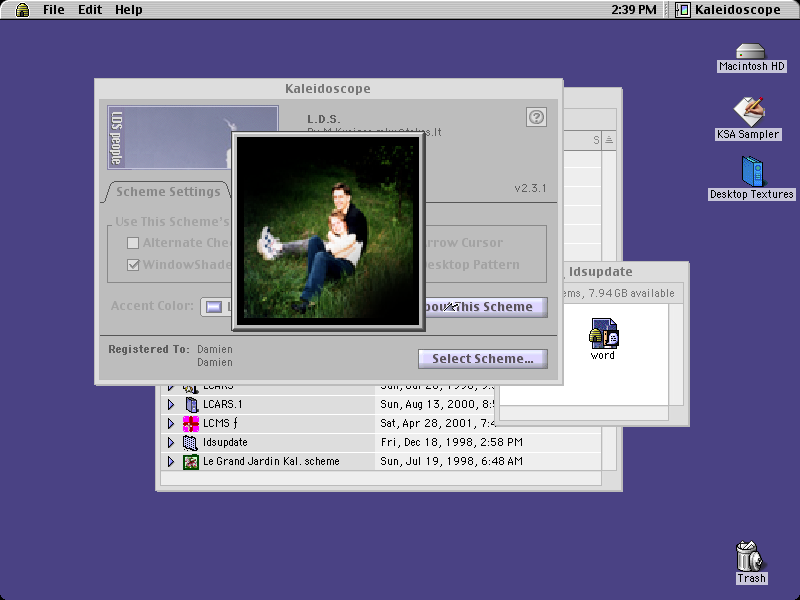Expand the LCARS.1 folder disclosure triangle

pos(171,405)
